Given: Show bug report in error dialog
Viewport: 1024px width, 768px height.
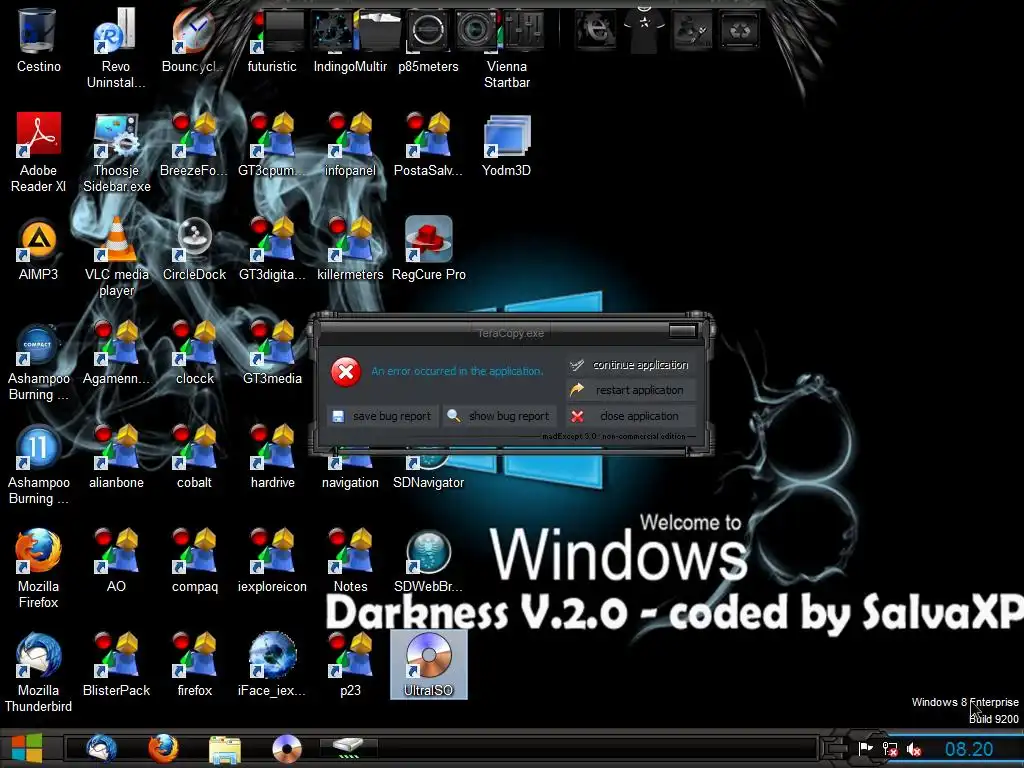Looking at the screenshot, I should coord(499,416).
